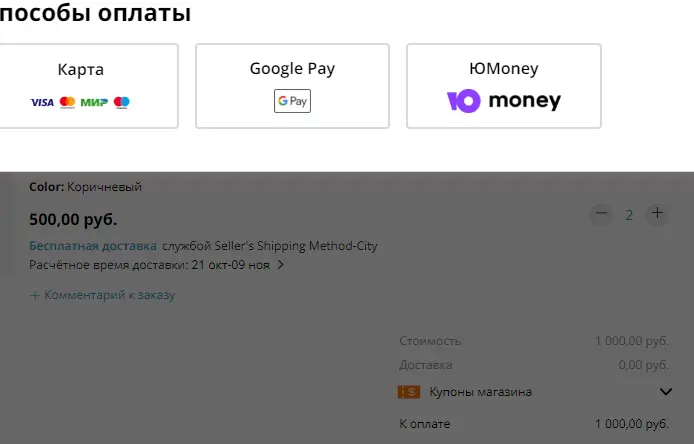Choose Google Pay payment option
Image resolution: width=694 pixels, height=444 pixels.
293,86
